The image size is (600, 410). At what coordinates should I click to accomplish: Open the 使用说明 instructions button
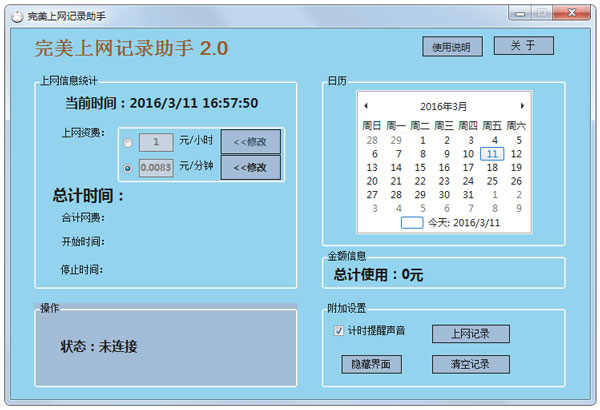(x=452, y=47)
